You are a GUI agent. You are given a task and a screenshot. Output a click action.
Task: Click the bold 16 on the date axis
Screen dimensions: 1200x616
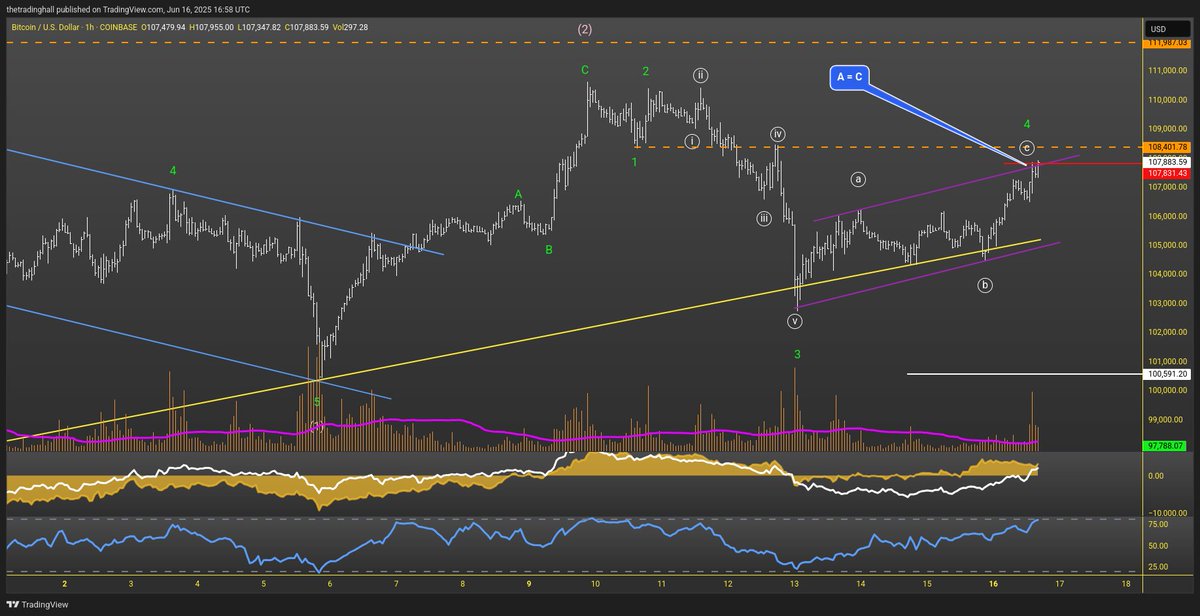[x=993, y=583]
